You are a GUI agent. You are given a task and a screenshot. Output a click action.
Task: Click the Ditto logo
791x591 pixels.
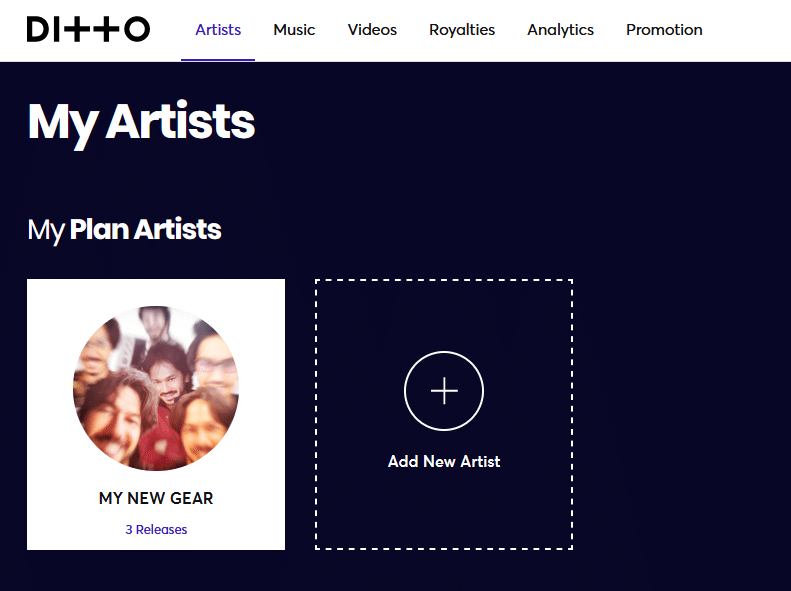tap(88, 29)
